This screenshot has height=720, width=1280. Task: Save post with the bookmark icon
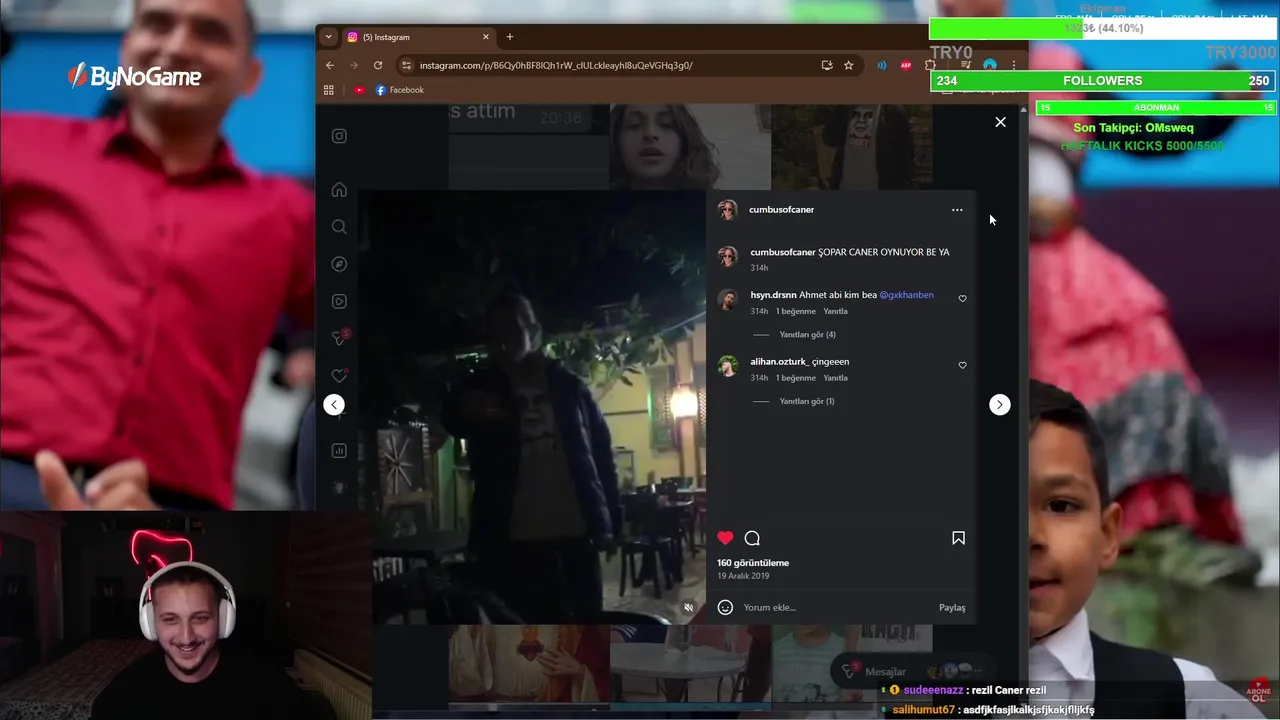click(958, 538)
